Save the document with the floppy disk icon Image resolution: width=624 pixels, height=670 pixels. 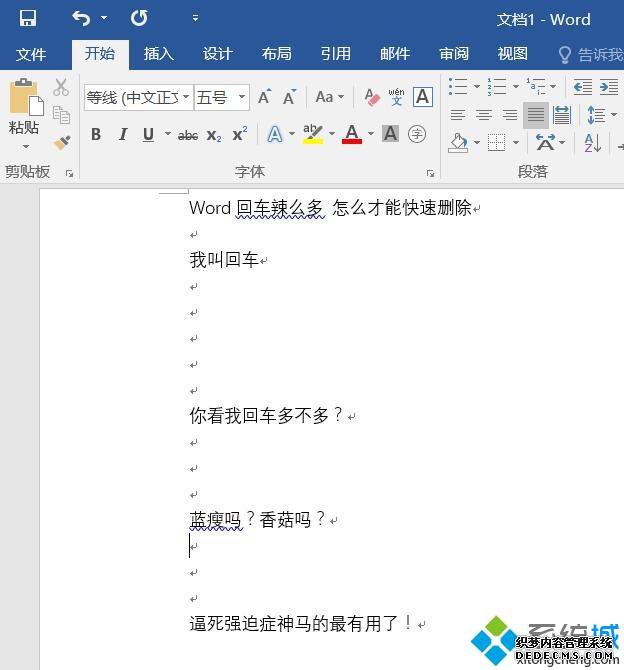28,18
